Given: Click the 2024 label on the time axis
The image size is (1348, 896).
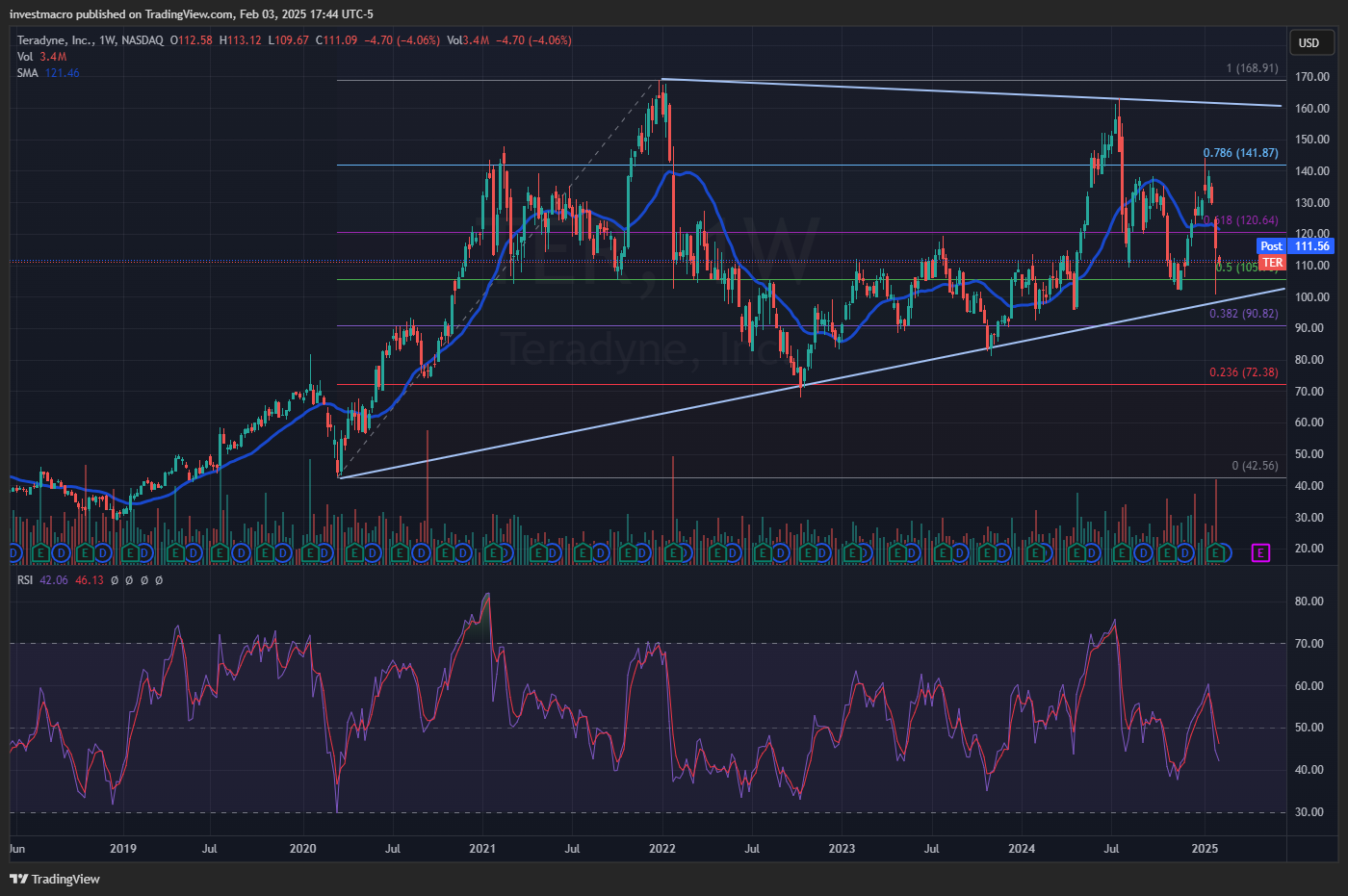Looking at the screenshot, I should click(x=1022, y=849).
